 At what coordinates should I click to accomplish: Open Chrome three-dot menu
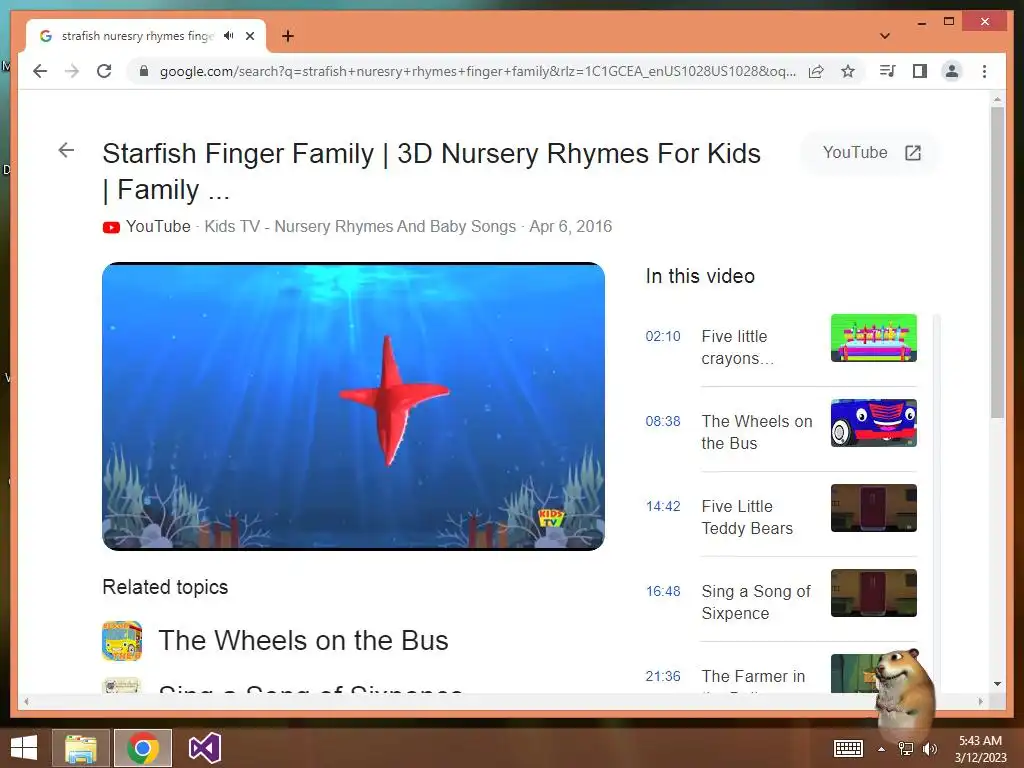tap(984, 71)
